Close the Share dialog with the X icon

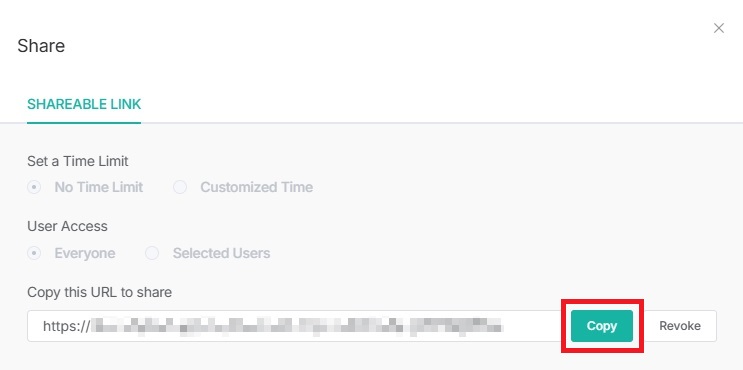[x=719, y=28]
